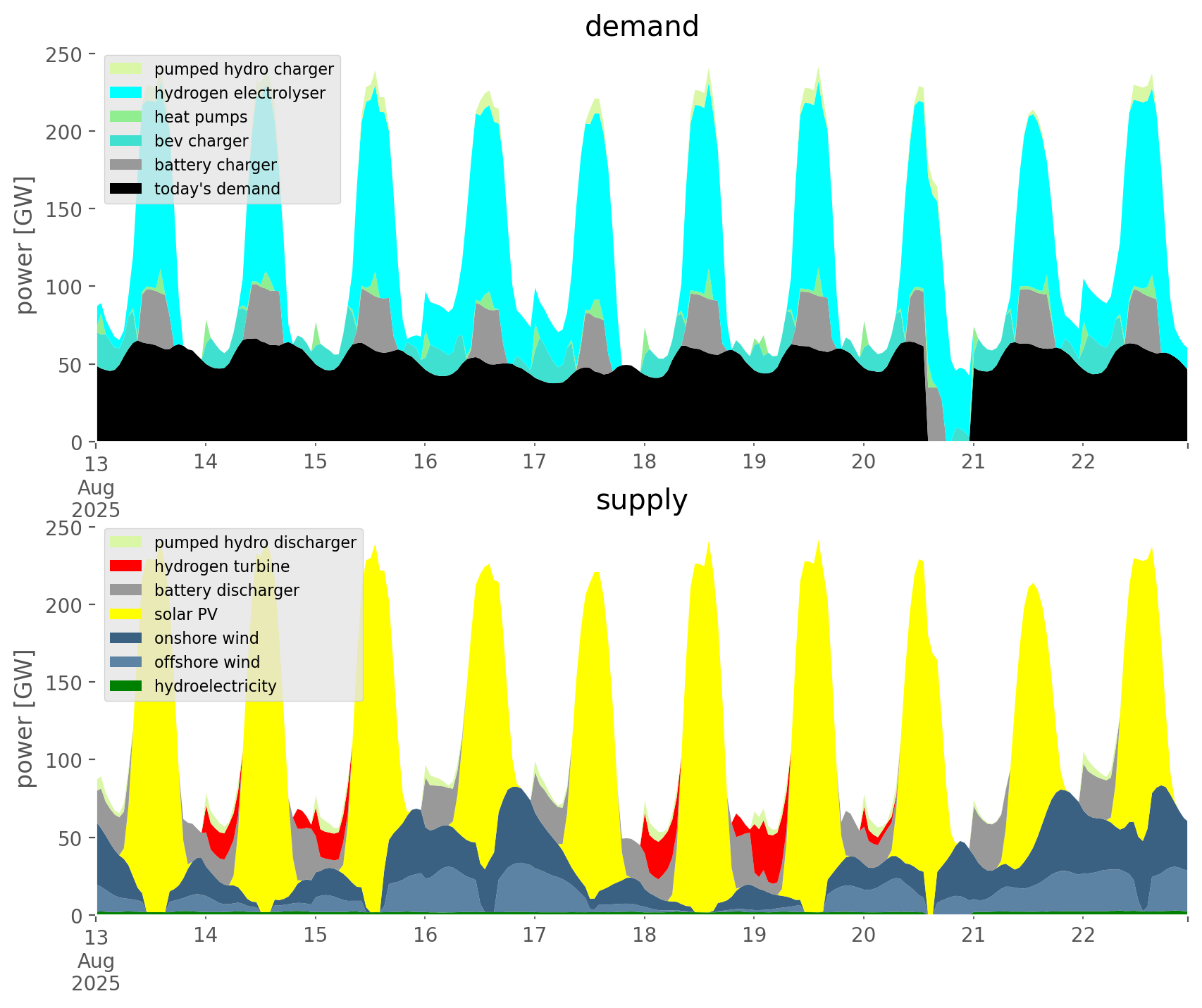This screenshot has height=1008, width=1202.
Task: Click the hydrogen electrolyser cyan legend swatch
Action: tap(127, 93)
